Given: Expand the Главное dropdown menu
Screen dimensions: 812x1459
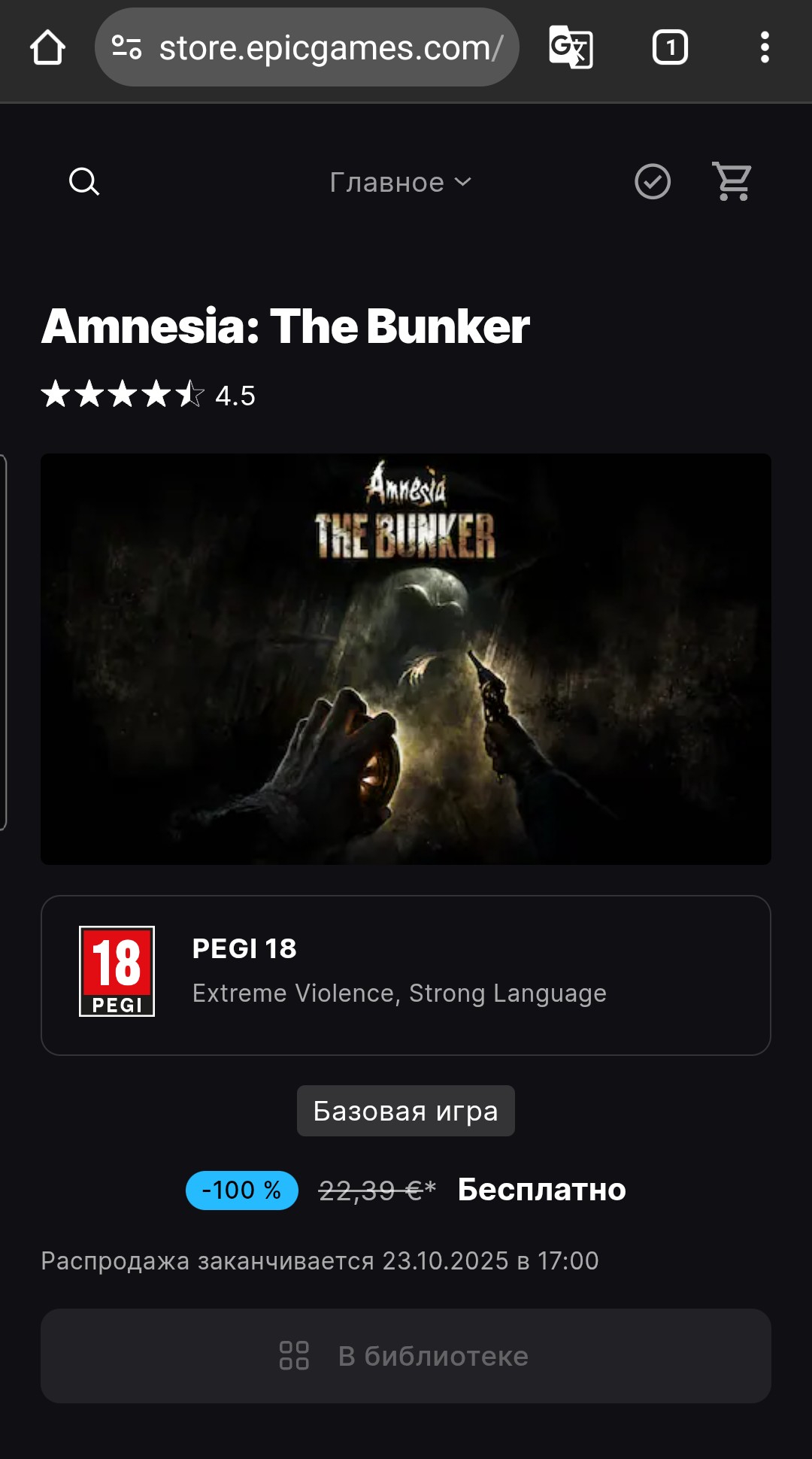Looking at the screenshot, I should click(401, 182).
